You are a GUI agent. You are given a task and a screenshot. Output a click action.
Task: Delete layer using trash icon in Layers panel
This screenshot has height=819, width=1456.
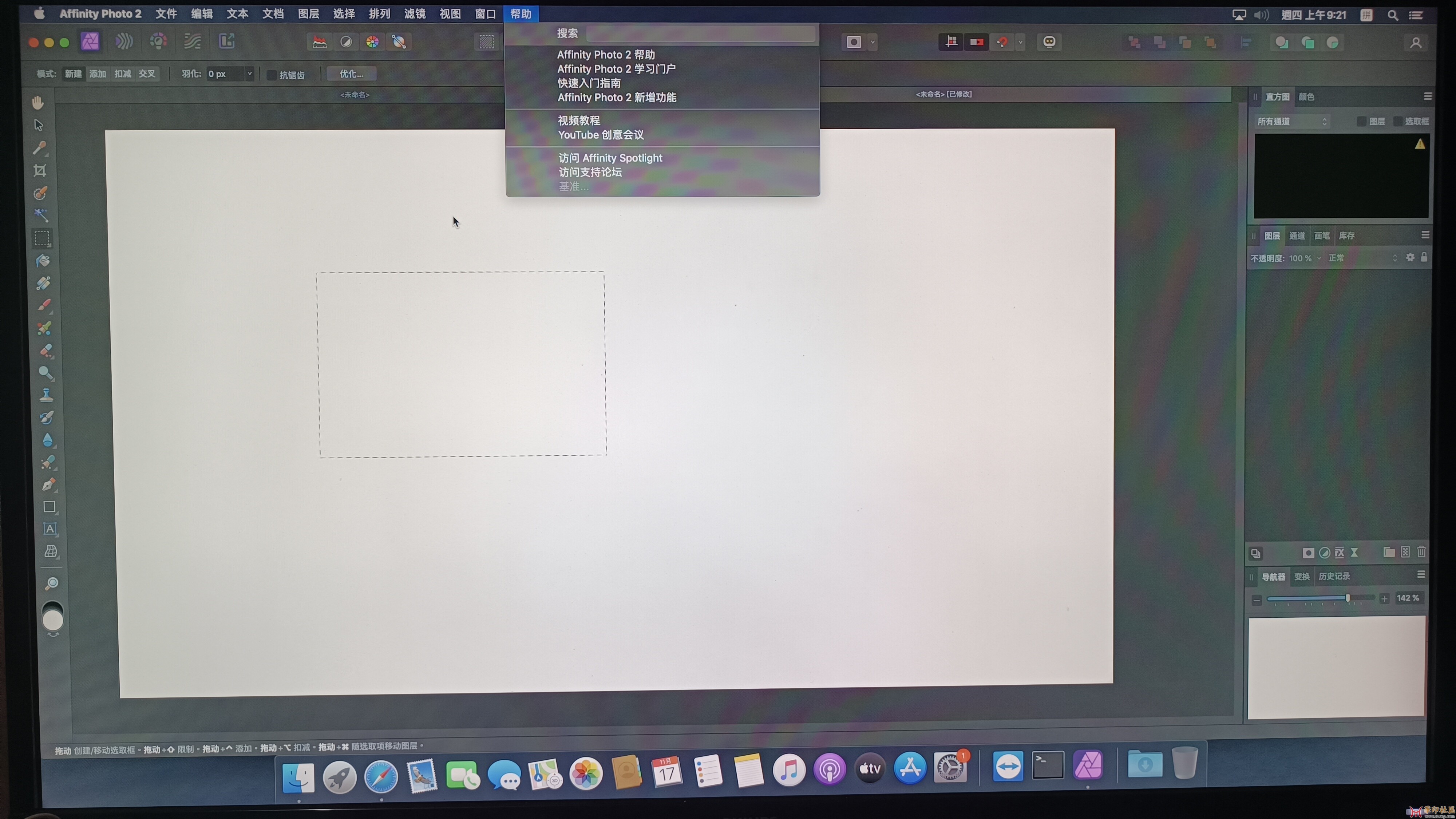pos(1421,552)
